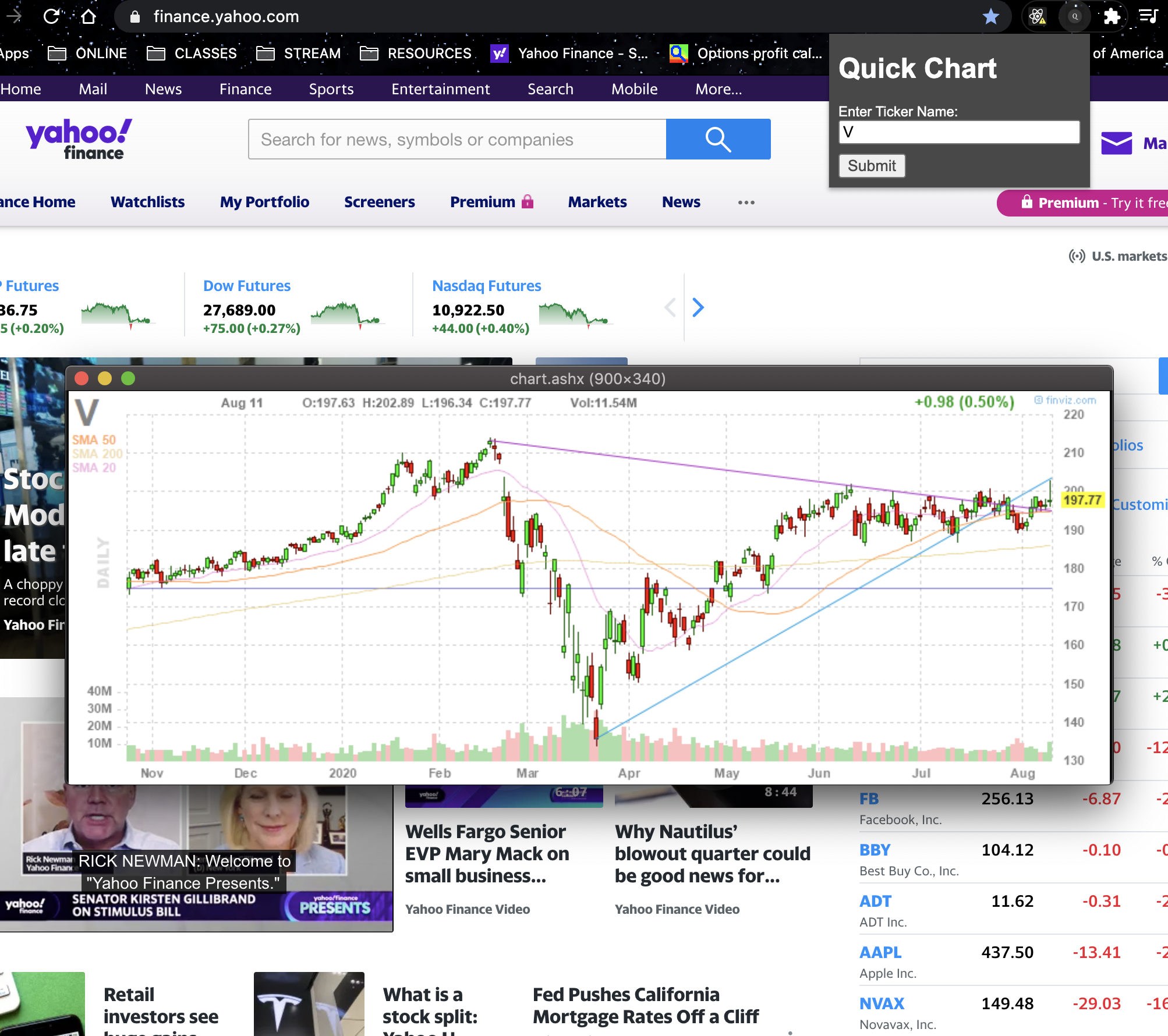Open the RESOURCES bookmarks folder
1168x1036 pixels.
pyautogui.click(x=416, y=54)
